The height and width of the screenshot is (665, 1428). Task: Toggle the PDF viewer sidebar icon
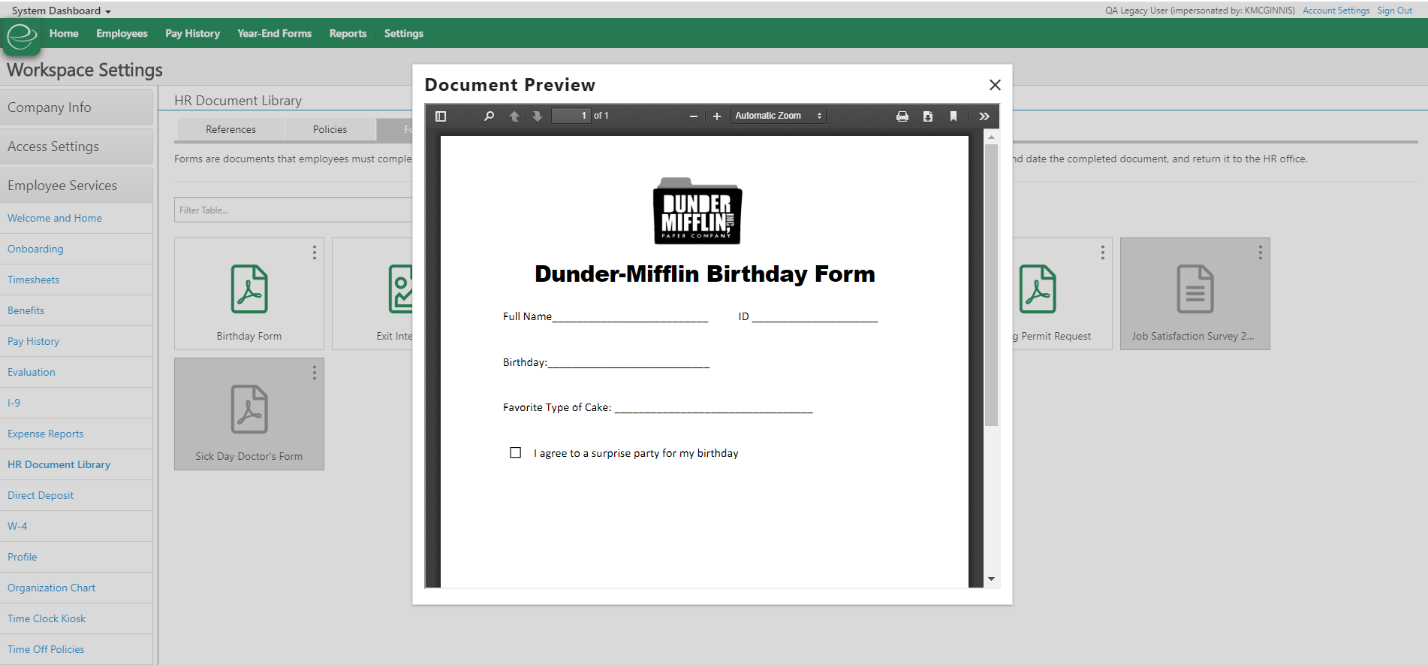pyautogui.click(x=441, y=116)
